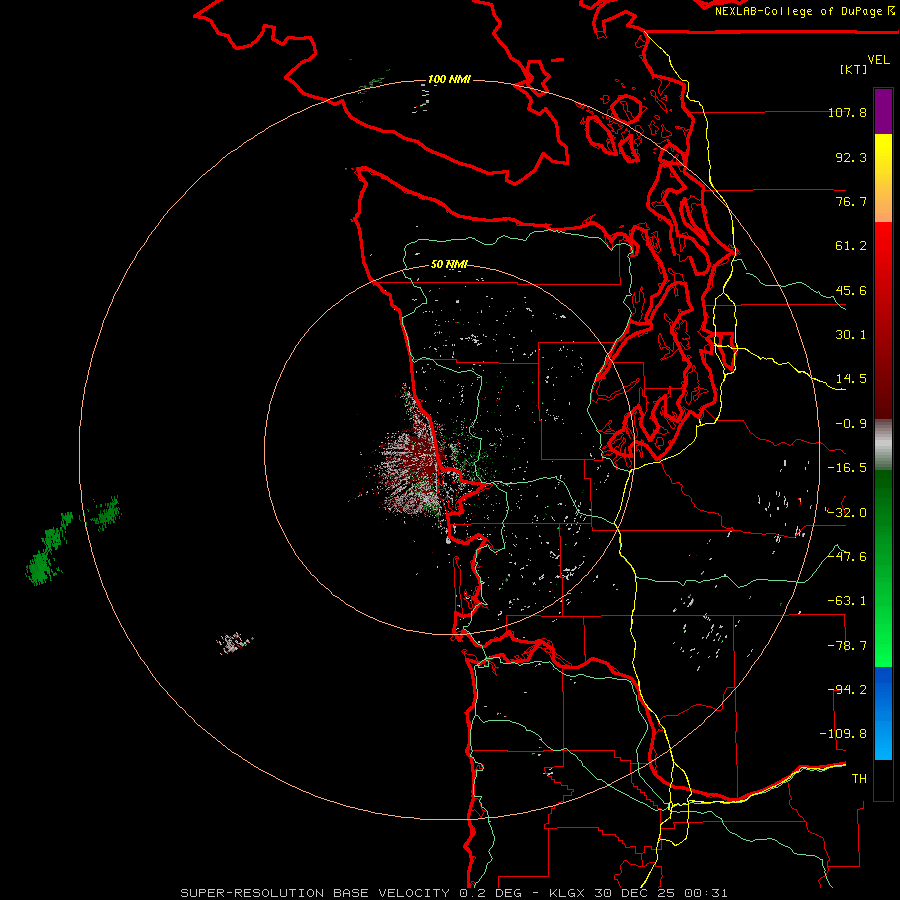
Task: Click the -78.7 legend value
Action: [x=847, y=646]
